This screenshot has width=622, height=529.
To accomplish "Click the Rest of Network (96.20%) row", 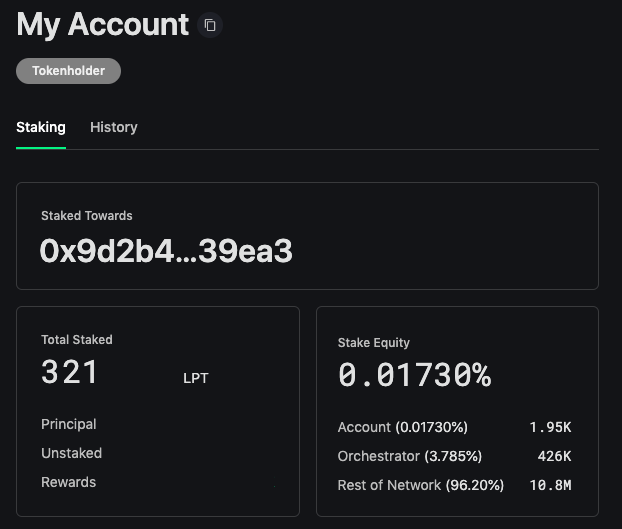I will pos(455,485).
